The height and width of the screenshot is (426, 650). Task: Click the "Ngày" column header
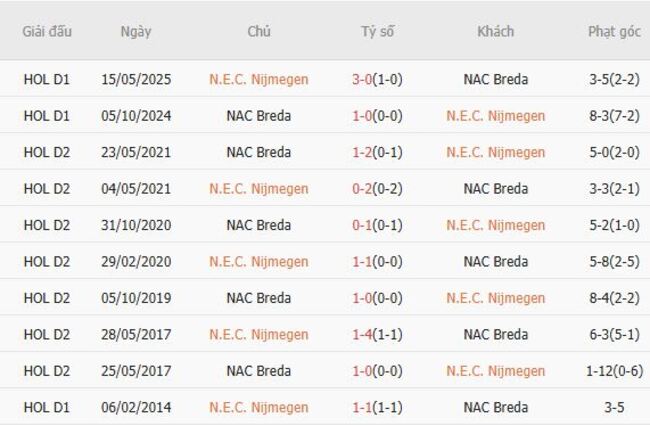(x=136, y=31)
